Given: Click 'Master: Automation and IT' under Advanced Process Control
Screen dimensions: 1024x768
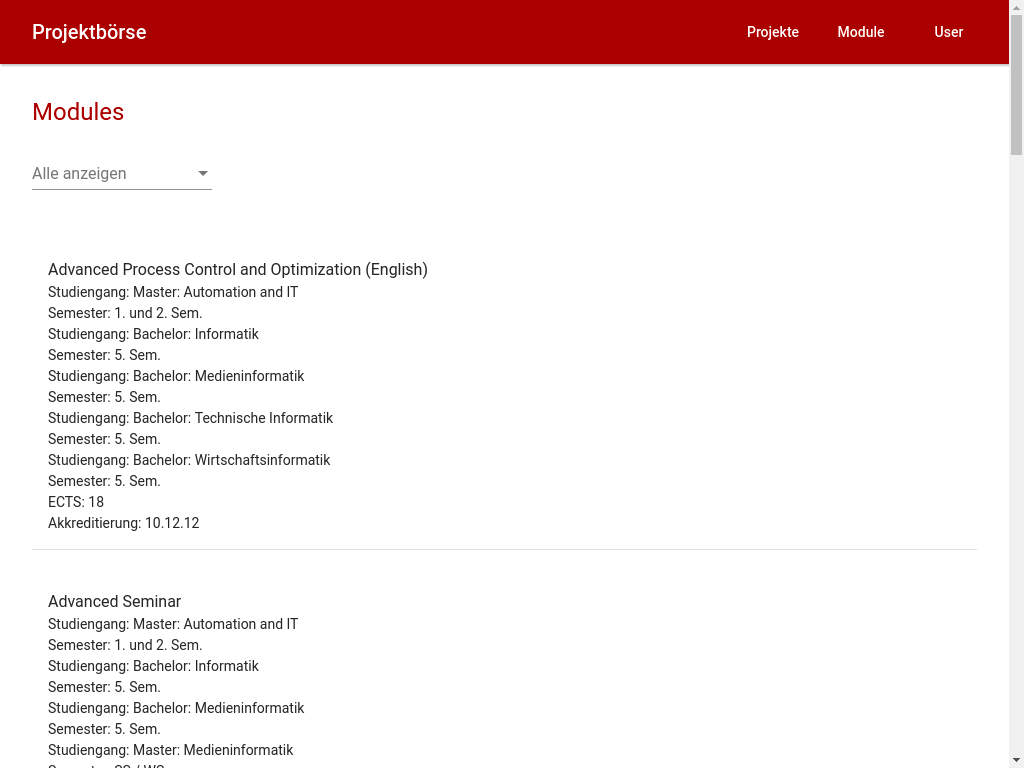Looking at the screenshot, I should coord(216,293).
